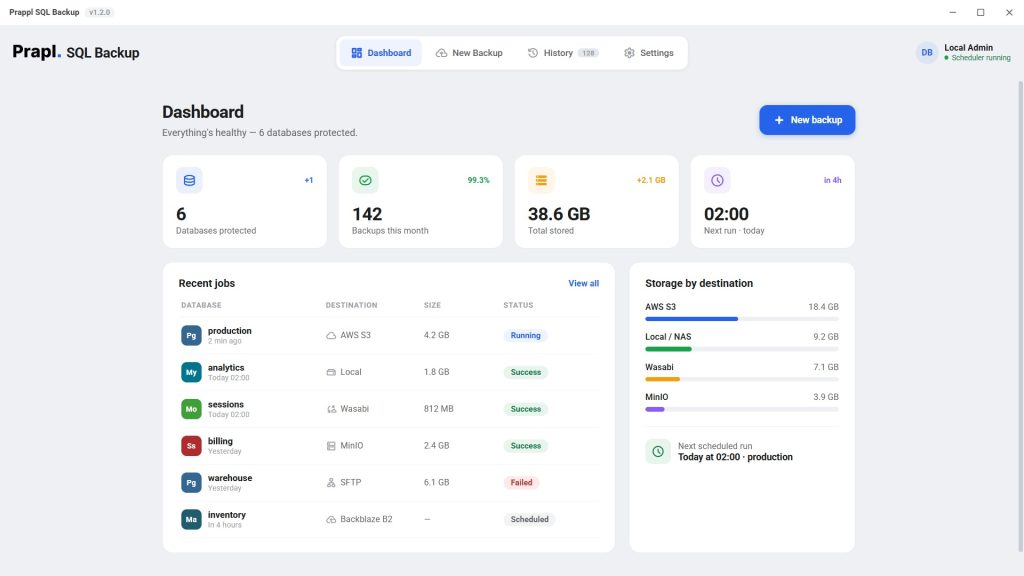This screenshot has height=576, width=1024.
Task: Click the Local / NAS storage bar
Action: (x=742, y=349)
